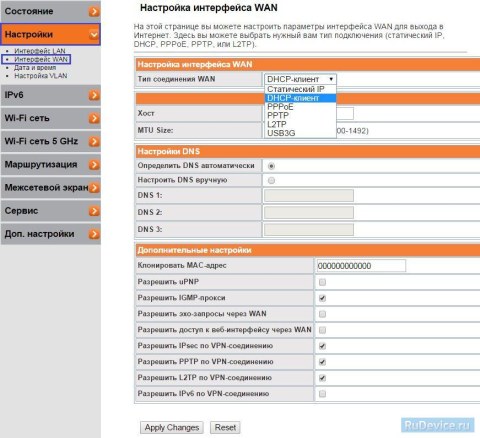Click the arrow icon beside Wi-Fi сеть
480x438 pixels.
click(x=94, y=118)
